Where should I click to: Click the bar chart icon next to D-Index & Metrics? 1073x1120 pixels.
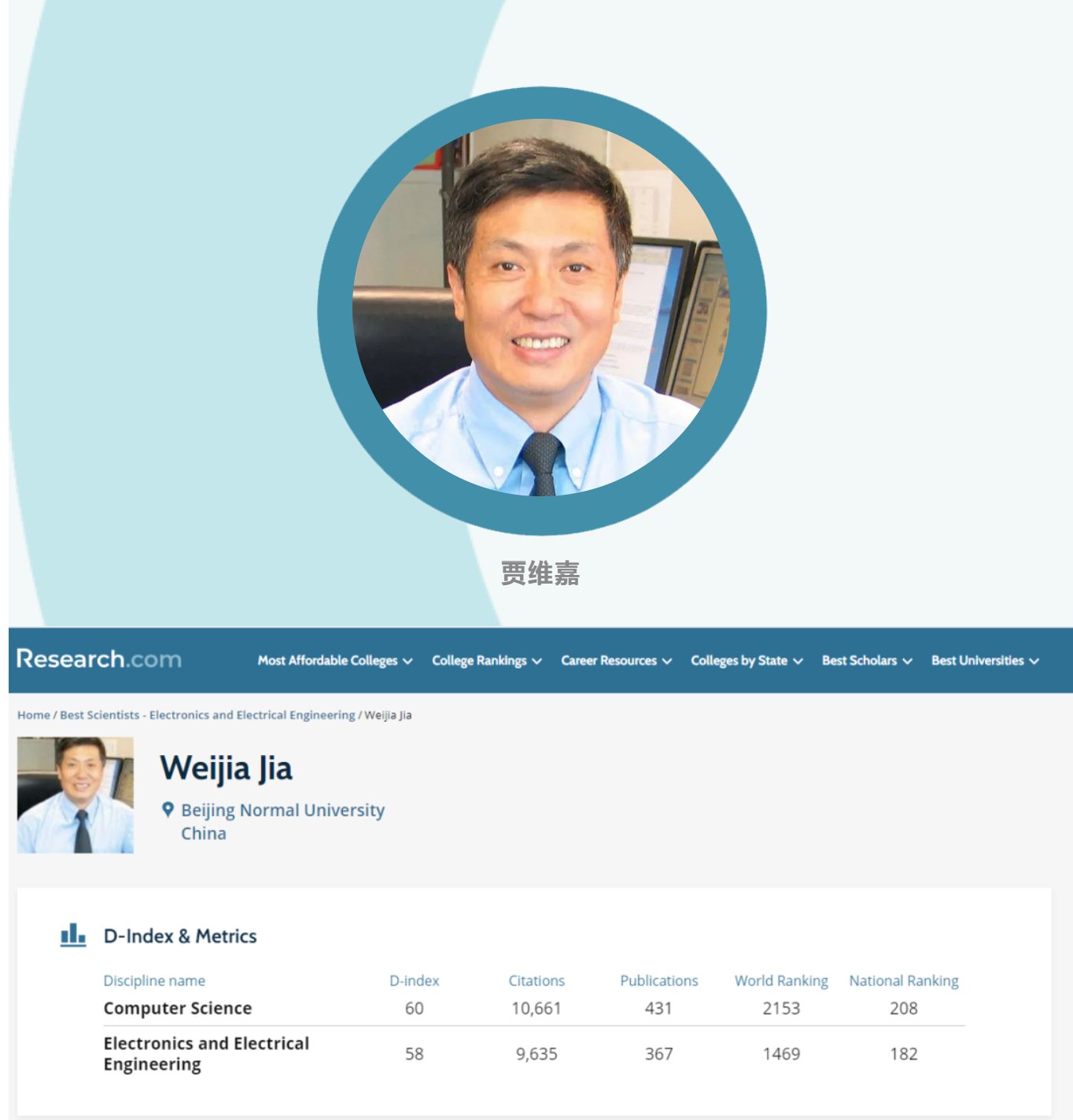coord(73,935)
